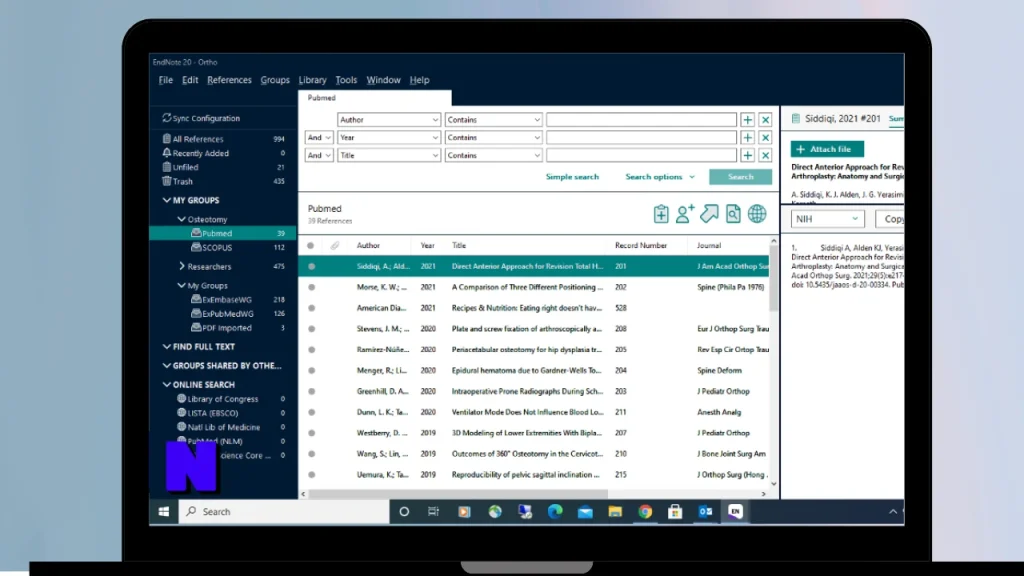This screenshot has width=1024, height=576.
Task: Click the Add to Group clipboard icon
Action: coord(661,214)
